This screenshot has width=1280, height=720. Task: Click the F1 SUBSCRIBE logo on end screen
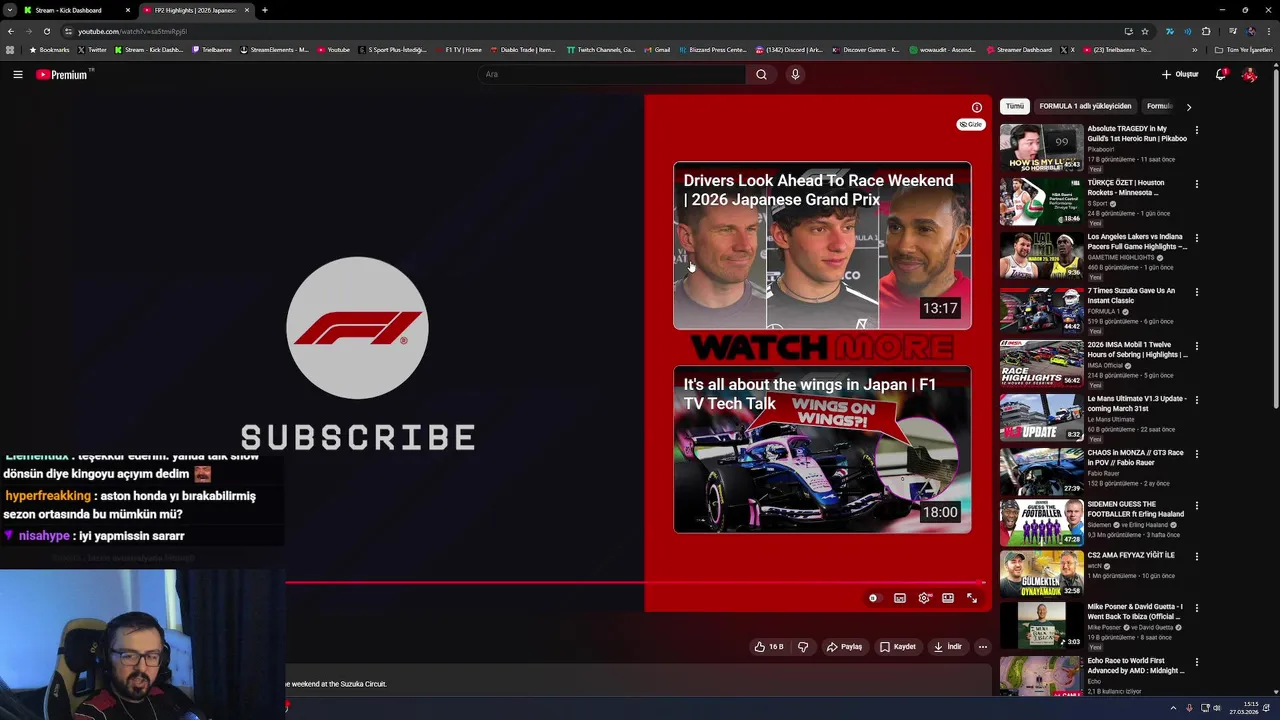pos(357,328)
